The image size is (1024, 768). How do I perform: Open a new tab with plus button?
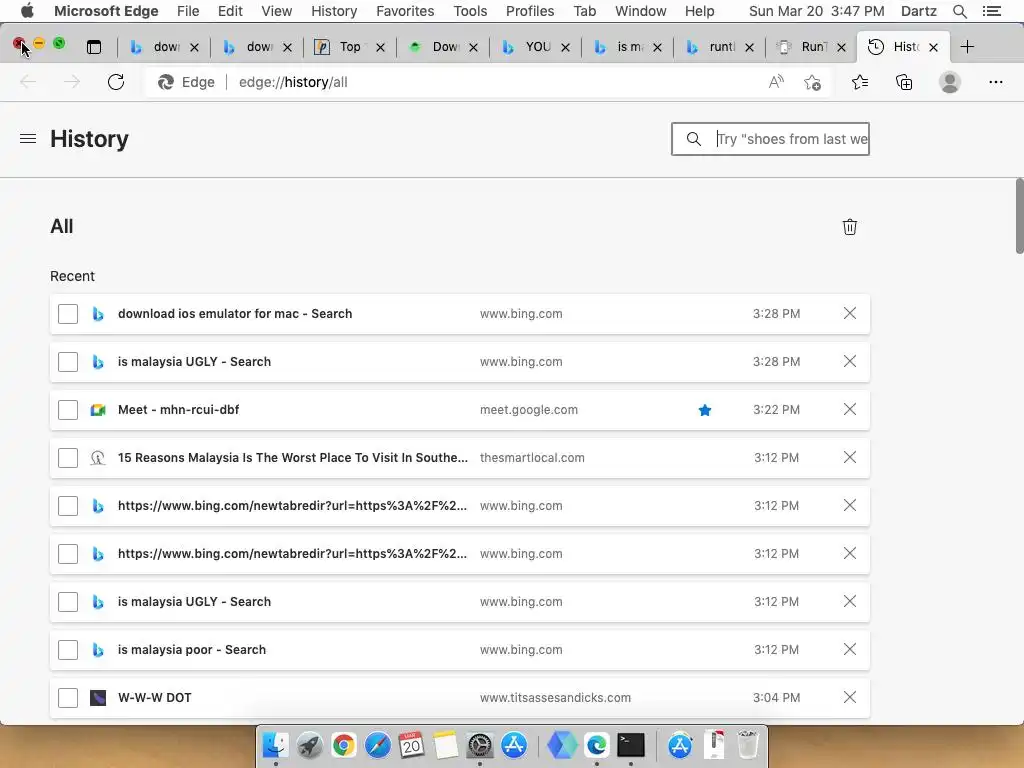point(967,46)
